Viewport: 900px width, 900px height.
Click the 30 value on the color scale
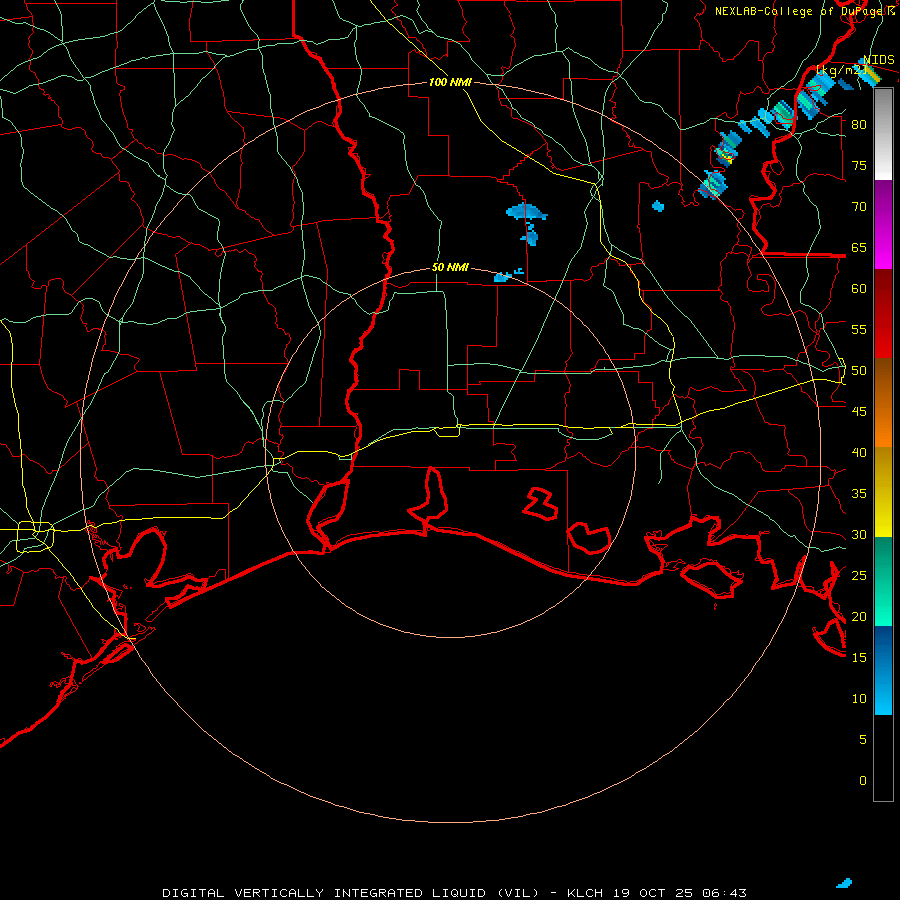[x=859, y=534]
